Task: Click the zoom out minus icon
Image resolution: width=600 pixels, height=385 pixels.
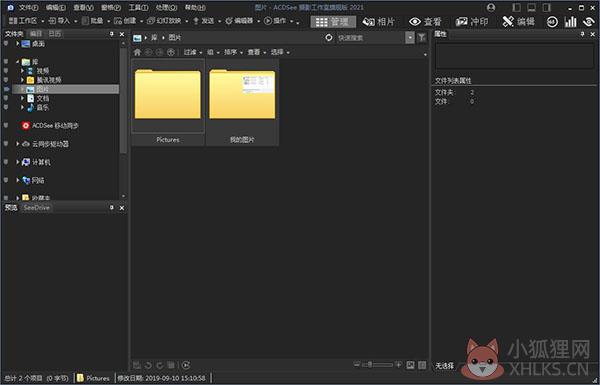Action: tap(357, 365)
